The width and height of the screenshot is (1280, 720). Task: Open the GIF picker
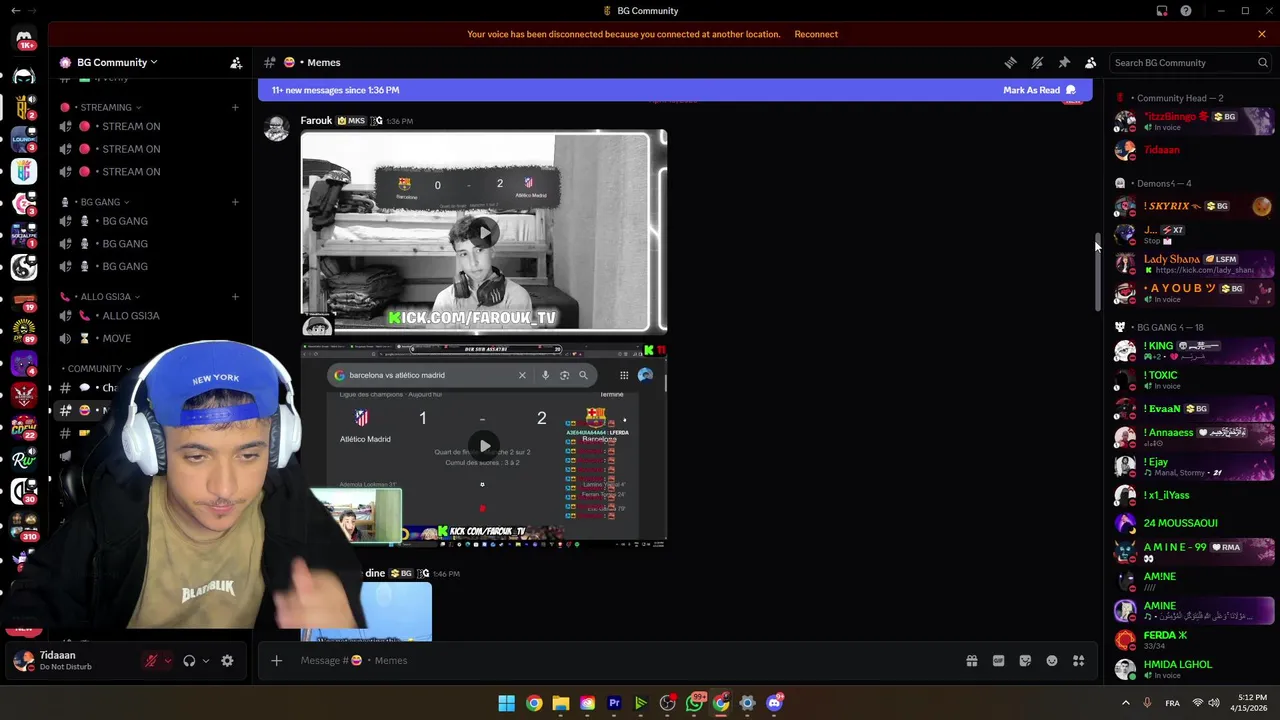click(x=998, y=660)
